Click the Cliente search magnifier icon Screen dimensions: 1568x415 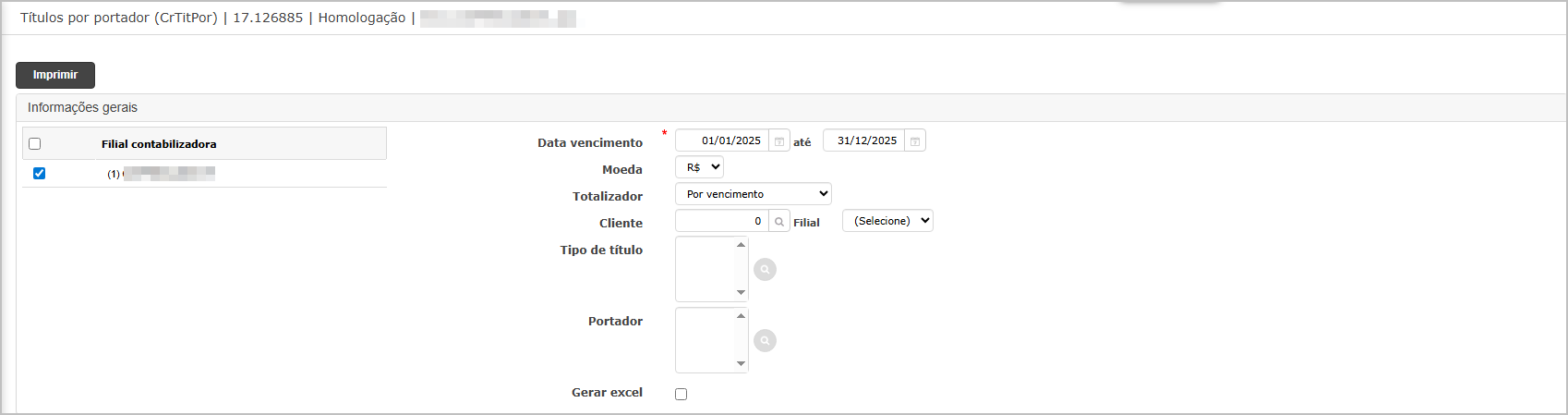click(x=779, y=222)
